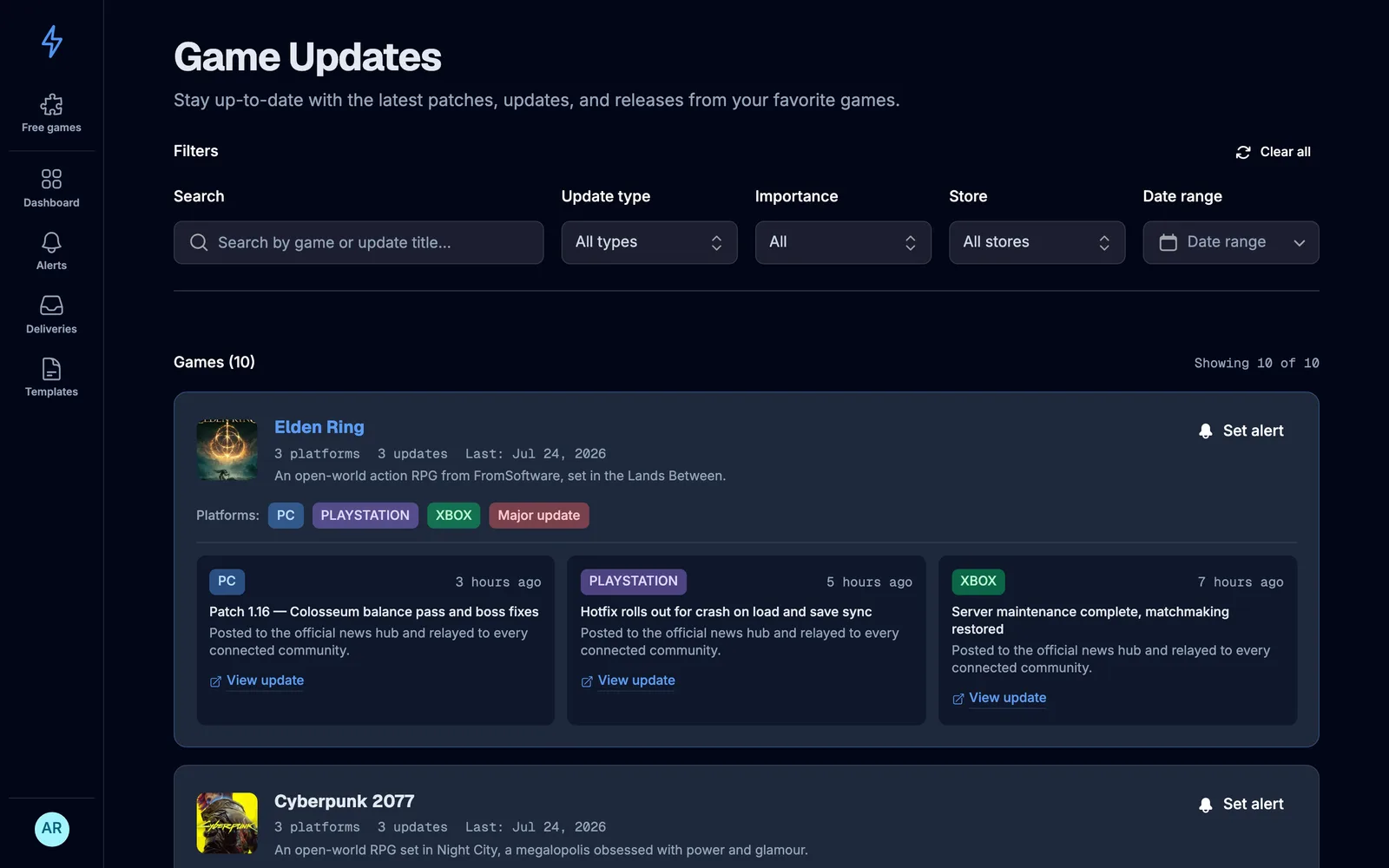This screenshot has width=1389, height=868.
Task: Click XBOX tag in Elden Ring Platforms row
Action: click(453, 516)
